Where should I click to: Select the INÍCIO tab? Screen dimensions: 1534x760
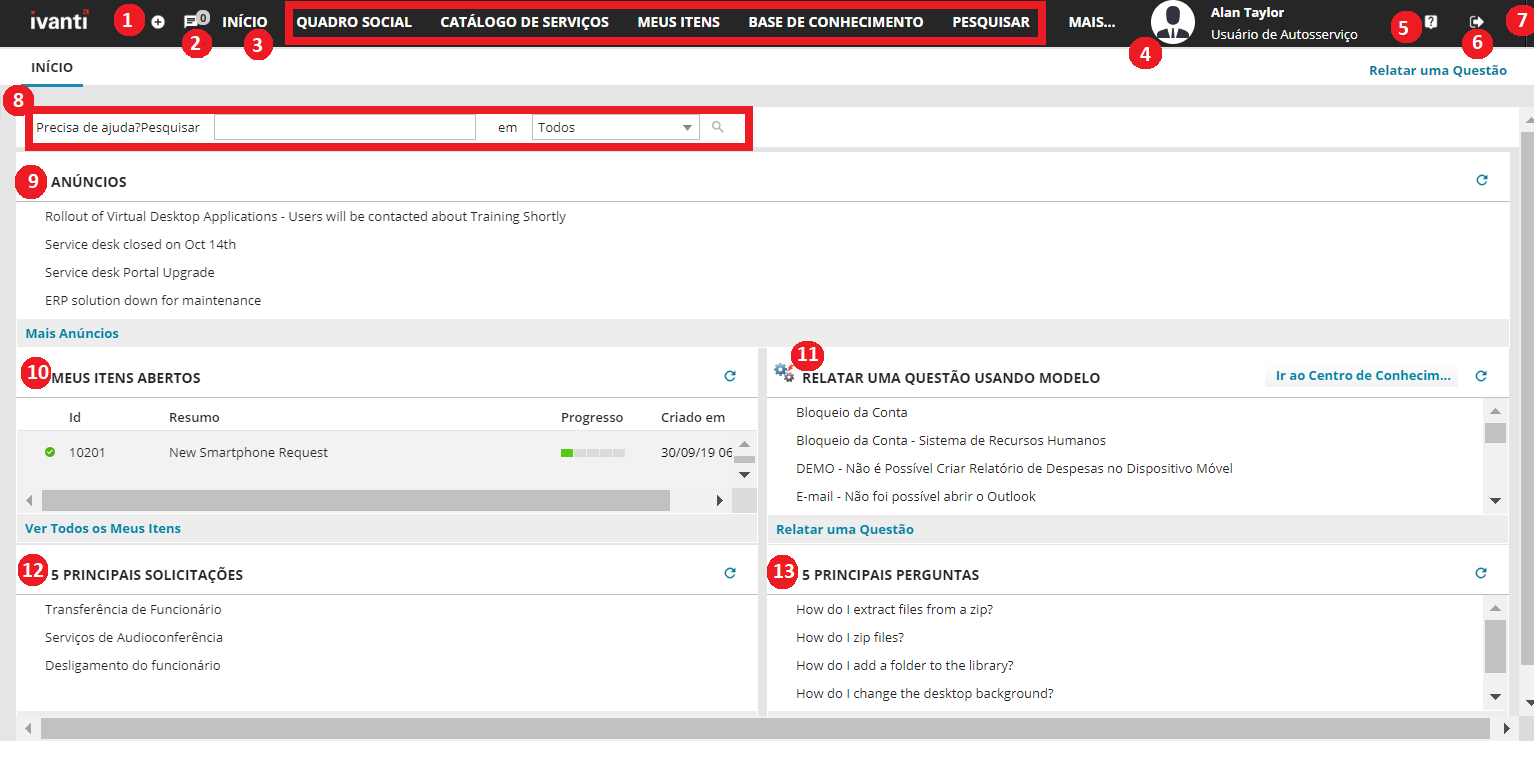[52, 67]
